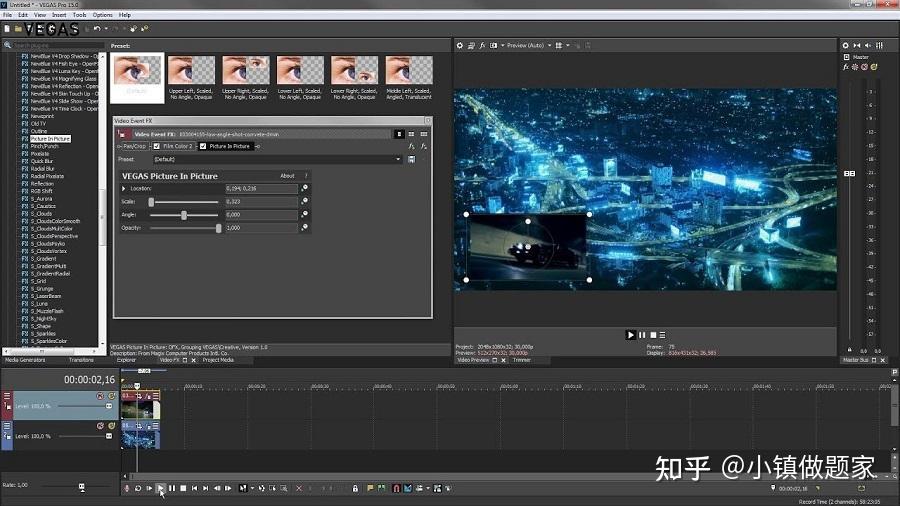Animate the Angle parameter
This screenshot has height=506, width=900.
click(x=305, y=214)
